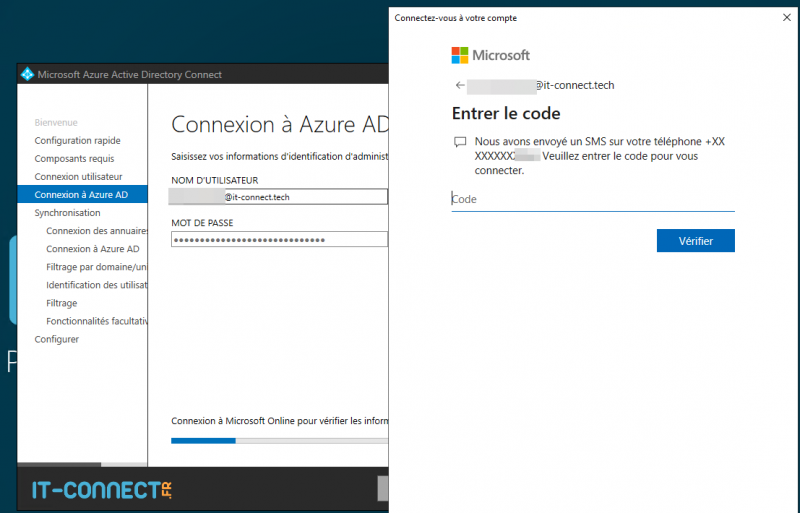Screen dimensions: 800x513
Task: Click the back arrow beside the account email
Action: pos(459,85)
